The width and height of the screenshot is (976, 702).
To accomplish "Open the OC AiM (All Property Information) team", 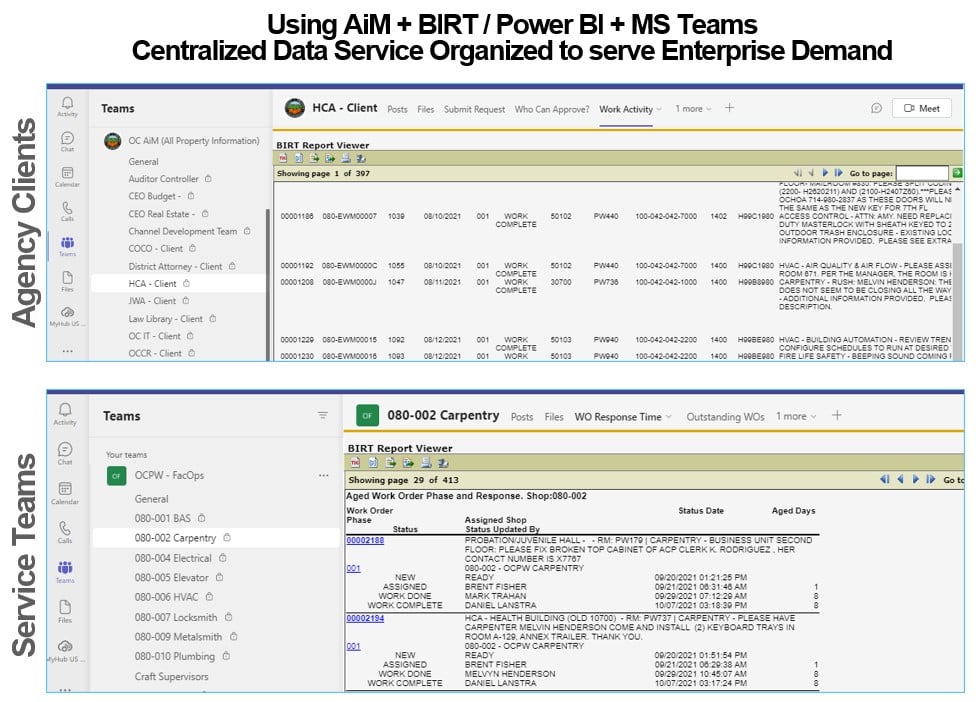I will coord(182,141).
